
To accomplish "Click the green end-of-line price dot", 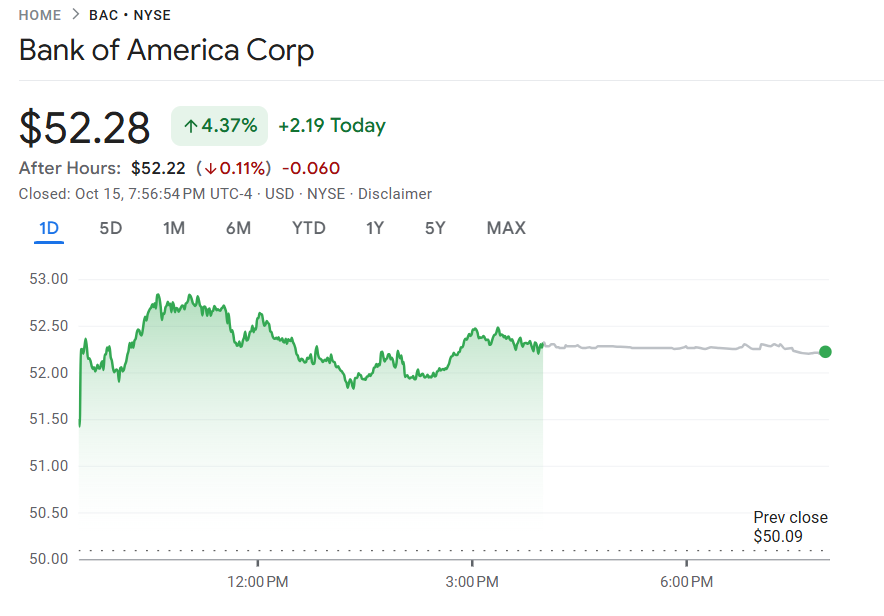I will (825, 351).
